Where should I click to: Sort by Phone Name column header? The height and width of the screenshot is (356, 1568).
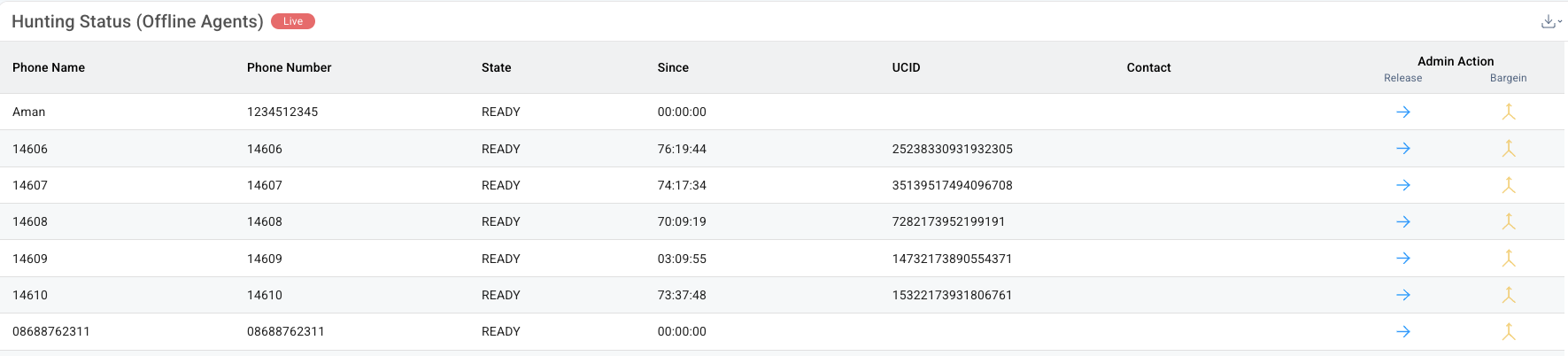click(49, 67)
